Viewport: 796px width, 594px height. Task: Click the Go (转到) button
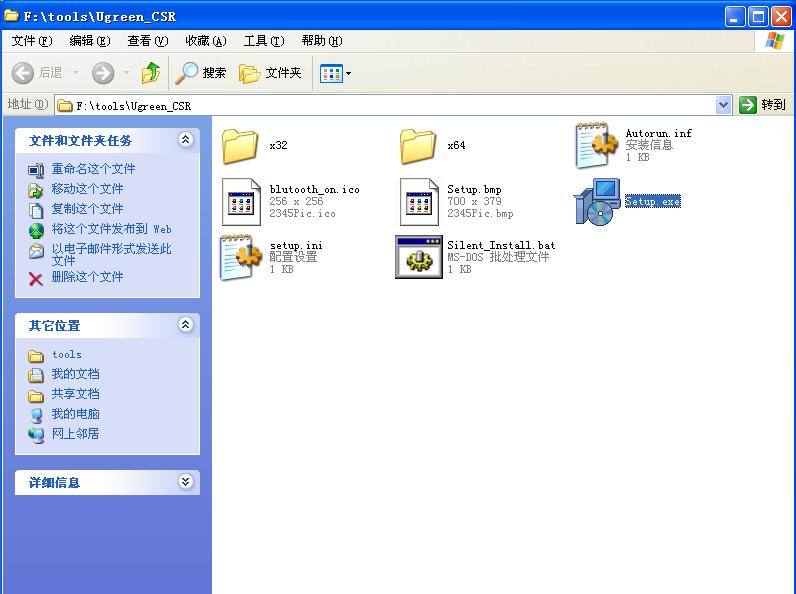click(x=762, y=105)
